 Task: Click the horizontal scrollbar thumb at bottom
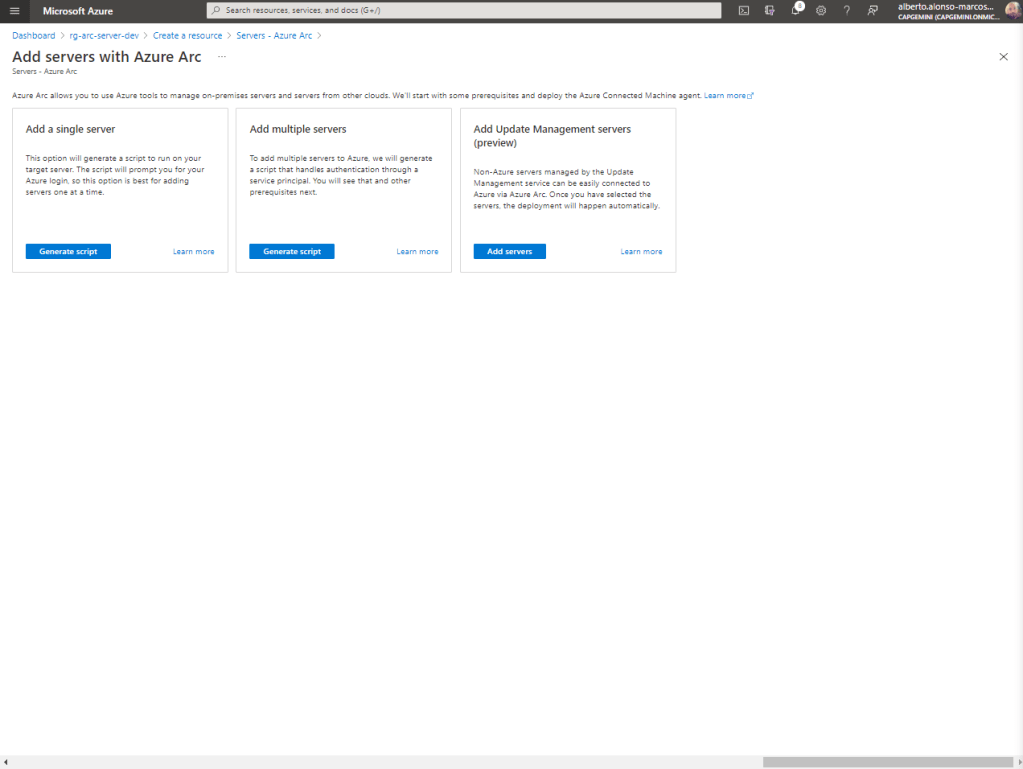click(x=888, y=762)
